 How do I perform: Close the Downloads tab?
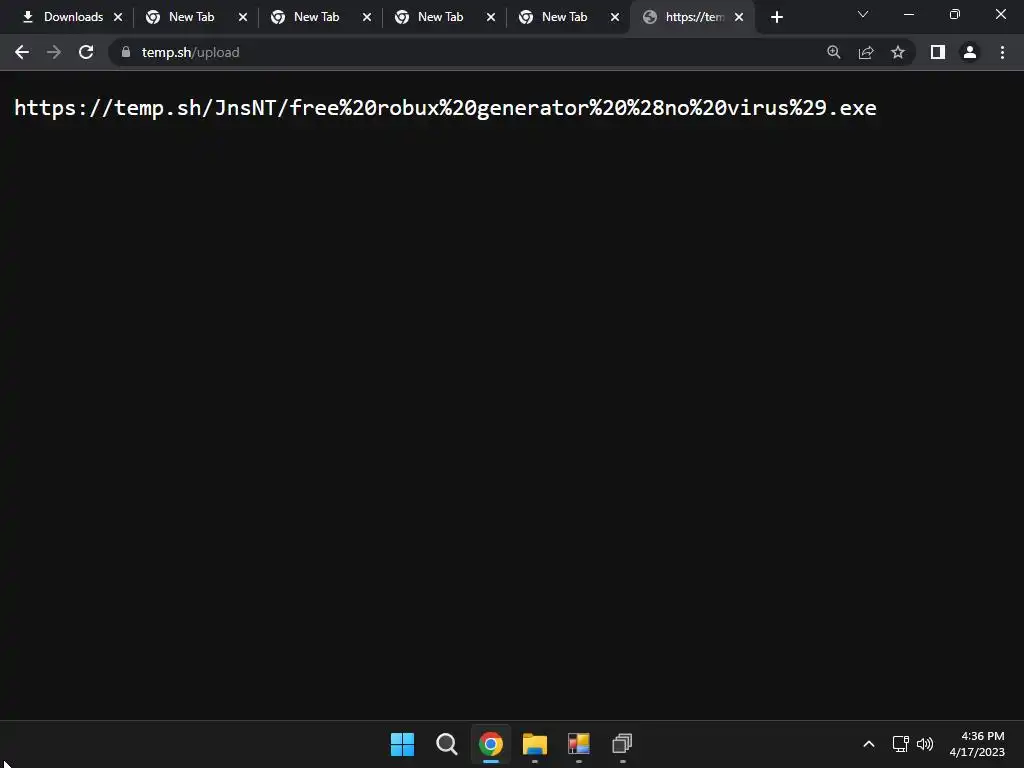click(x=118, y=17)
